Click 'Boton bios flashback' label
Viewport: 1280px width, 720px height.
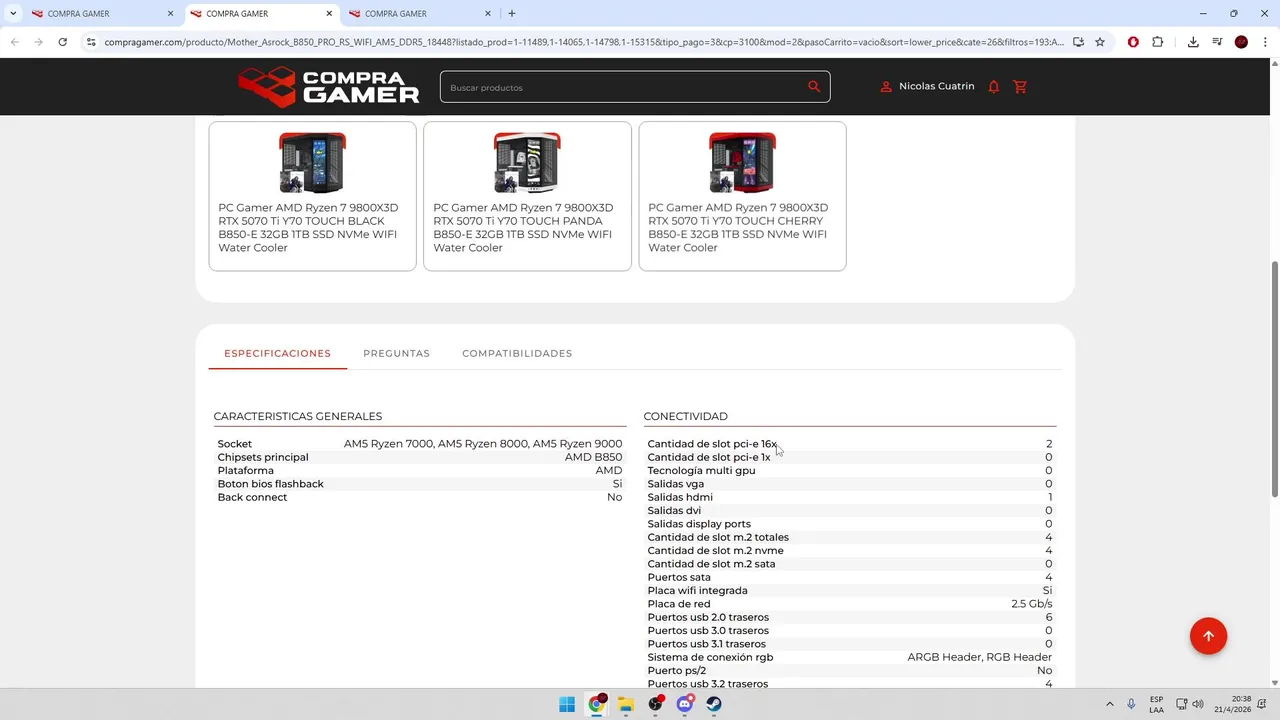(270, 484)
